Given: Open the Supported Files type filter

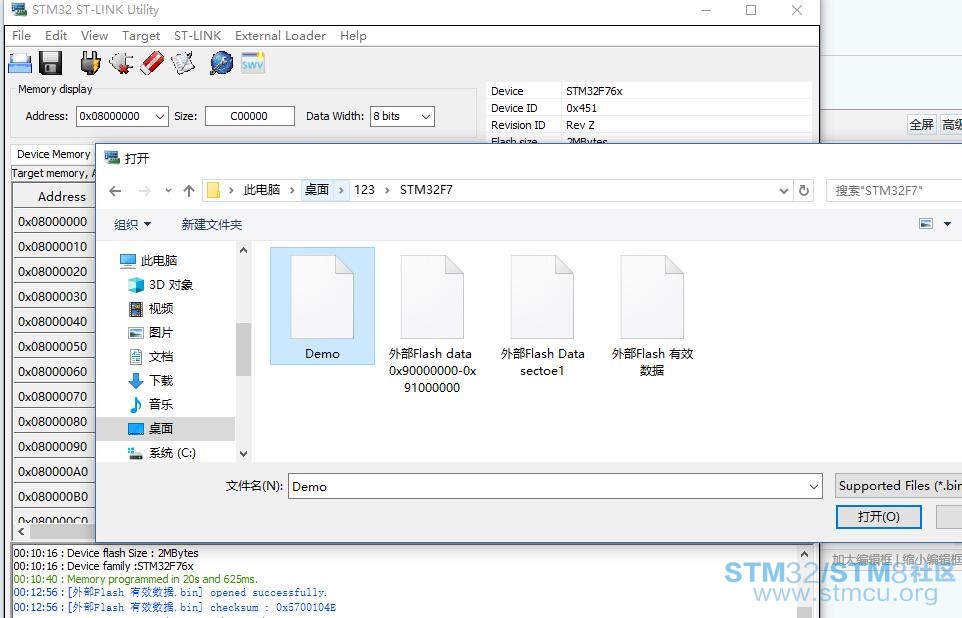Looking at the screenshot, I should point(899,486).
